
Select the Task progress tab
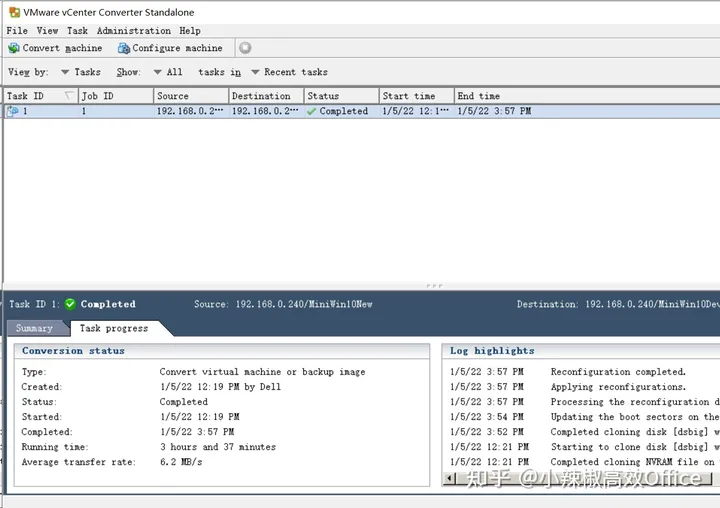pyautogui.click(x=114, y=328)
